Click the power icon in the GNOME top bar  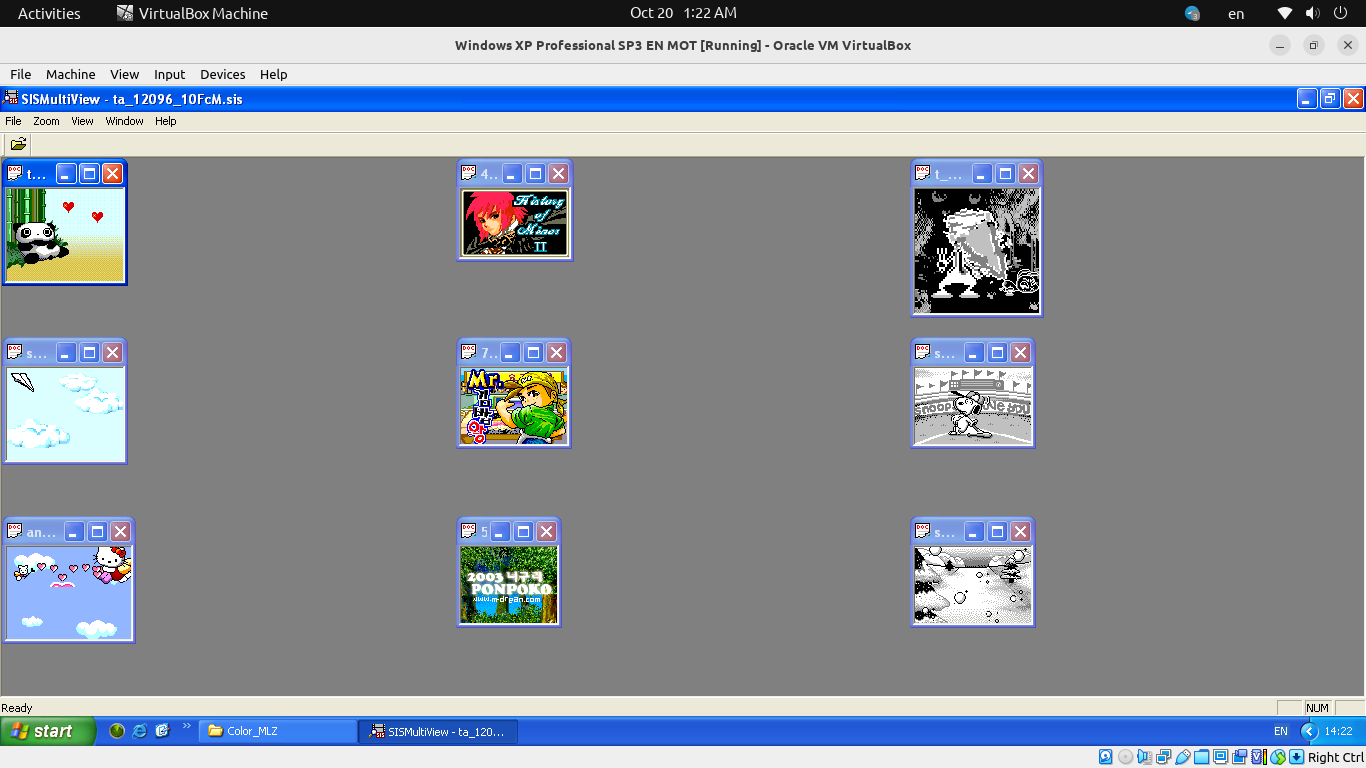(1340, 13)
